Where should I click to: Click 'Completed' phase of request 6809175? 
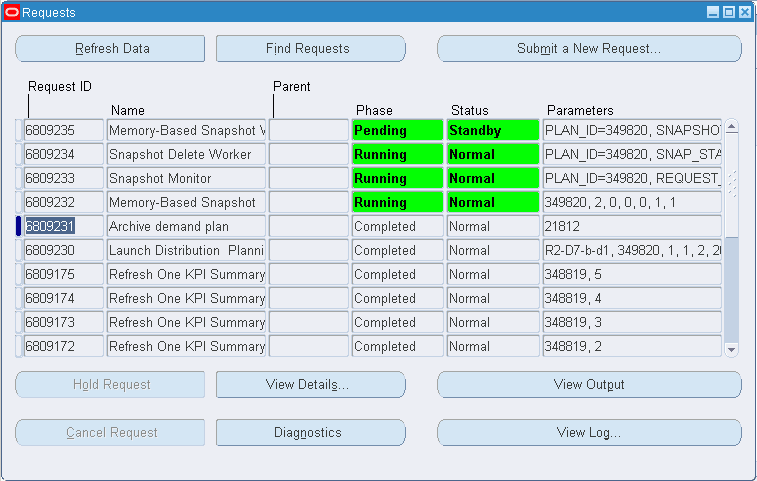click(397, 274)
